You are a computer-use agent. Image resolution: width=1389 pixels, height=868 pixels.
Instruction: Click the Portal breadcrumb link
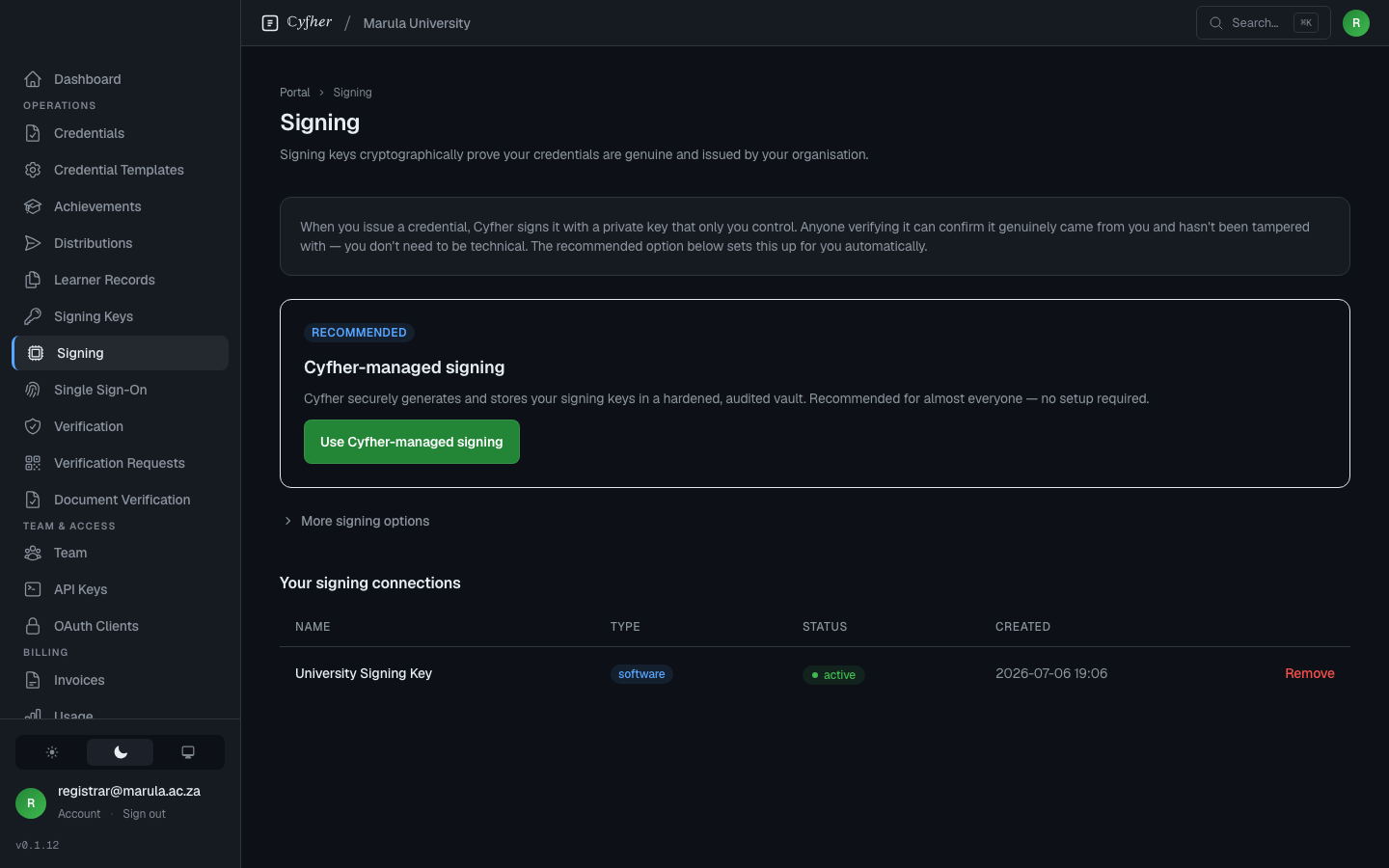[295, 93]
